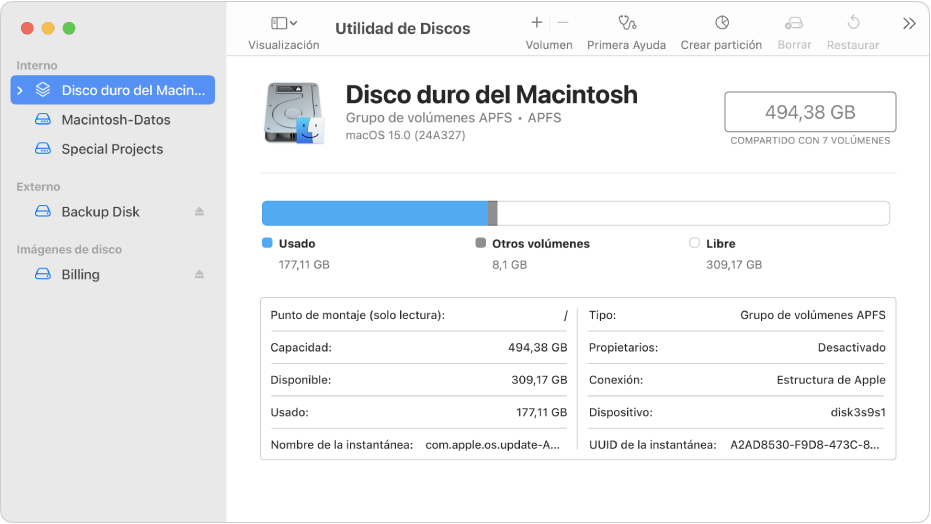Click the white Libre legend swatch

694,243
